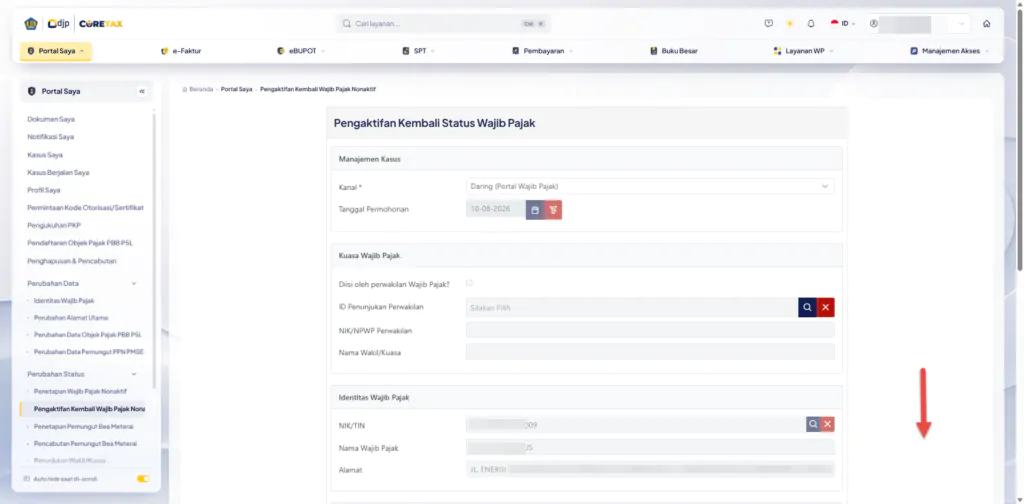Go to Penetapan Wajib Pajak Nonaktif
This screenshot has height=504, width=1024.
[80, 391]
